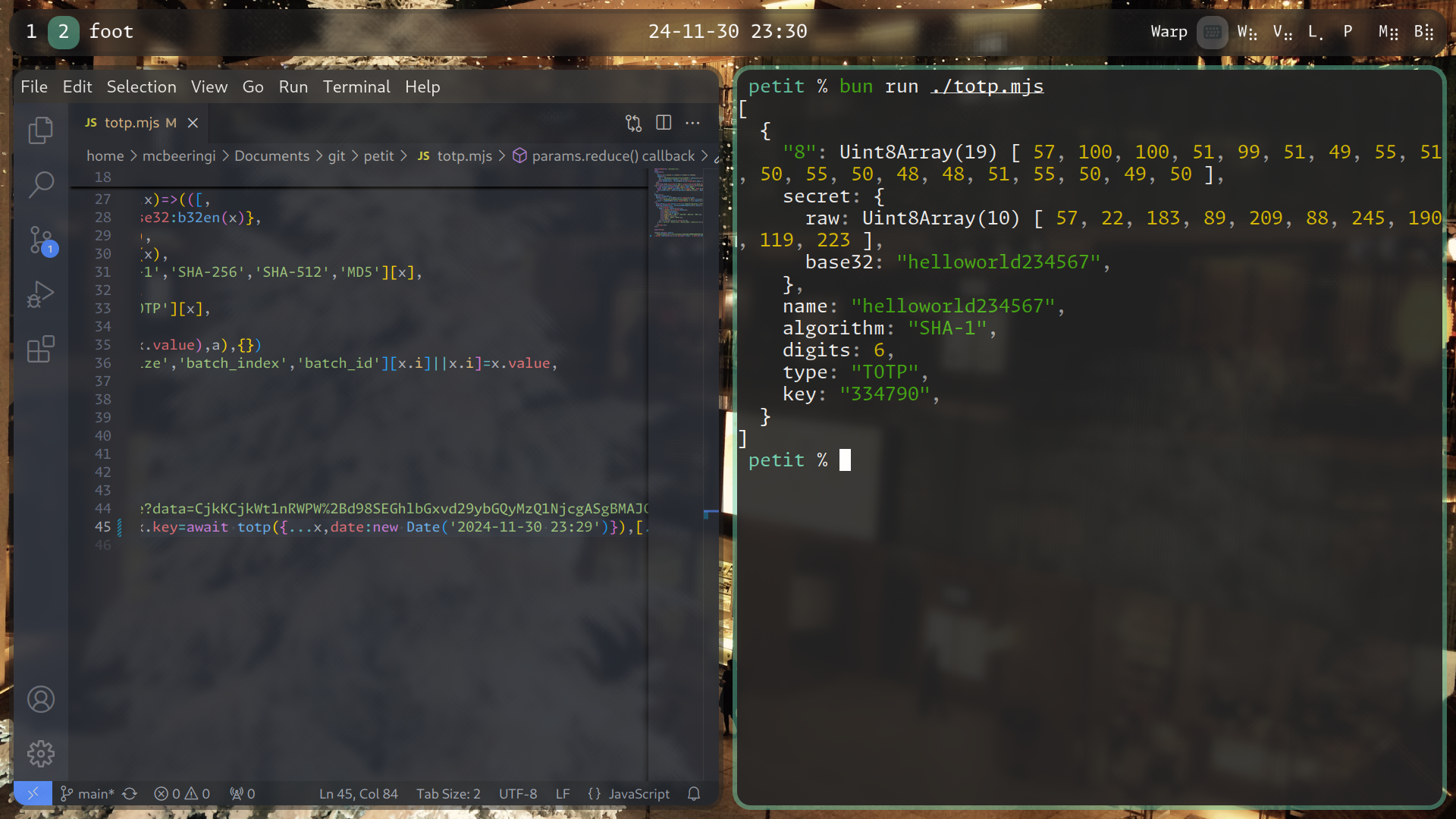Viewport: 1456px width, 819px height.
Task: Open editor More Actions ellipsis menu
Action: pos(693,123)
